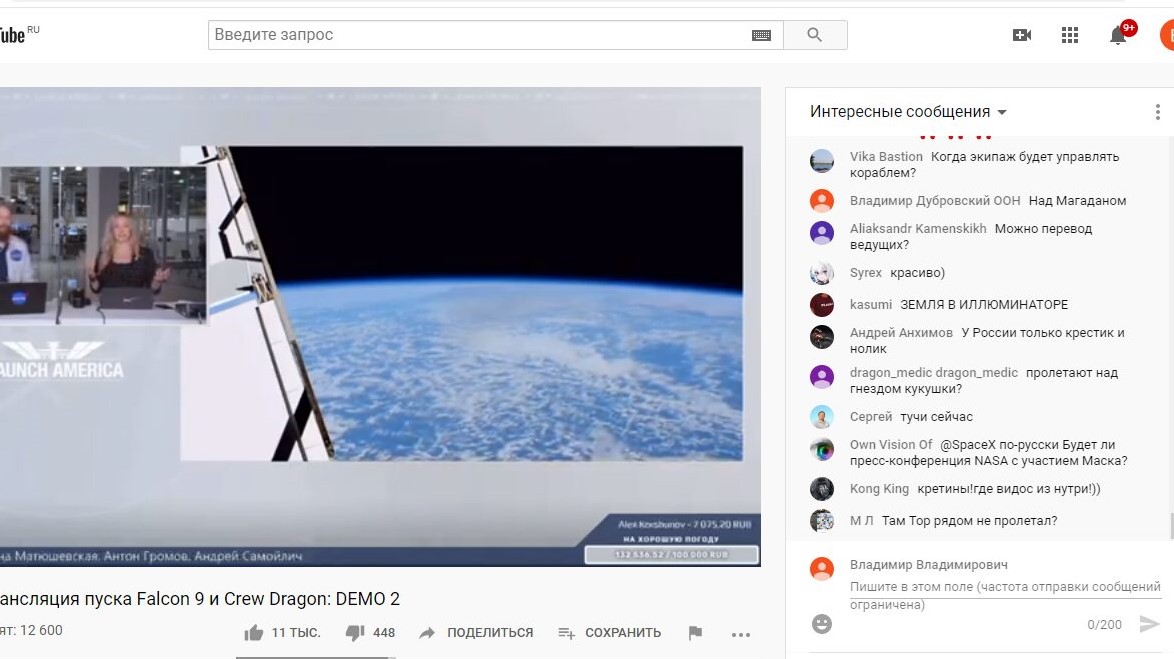Click Андрей Анхимов's avatar

pos(822,337)
